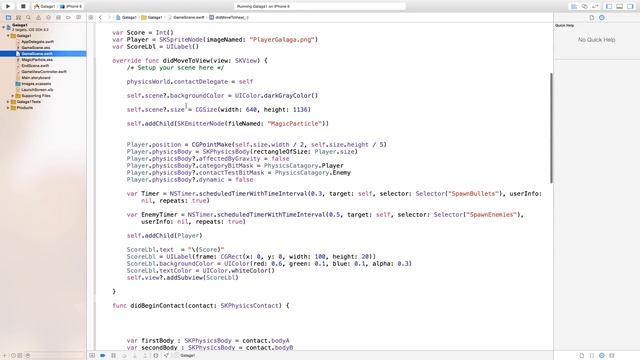The image size is (640, 360).
Task: Run the project with the Play button
Action: pos(8,6)
